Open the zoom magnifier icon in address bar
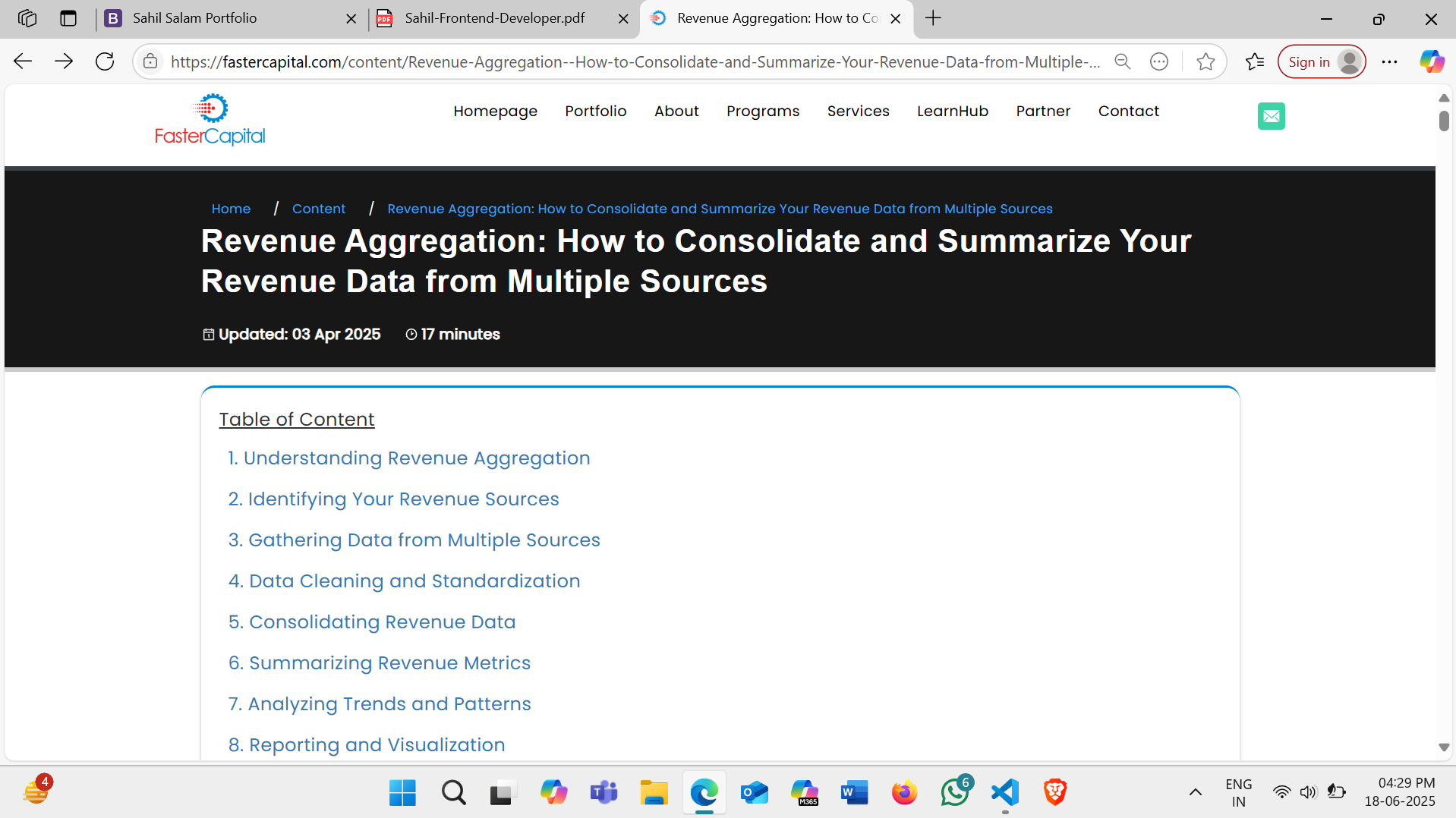 [x=1122, y=61]
